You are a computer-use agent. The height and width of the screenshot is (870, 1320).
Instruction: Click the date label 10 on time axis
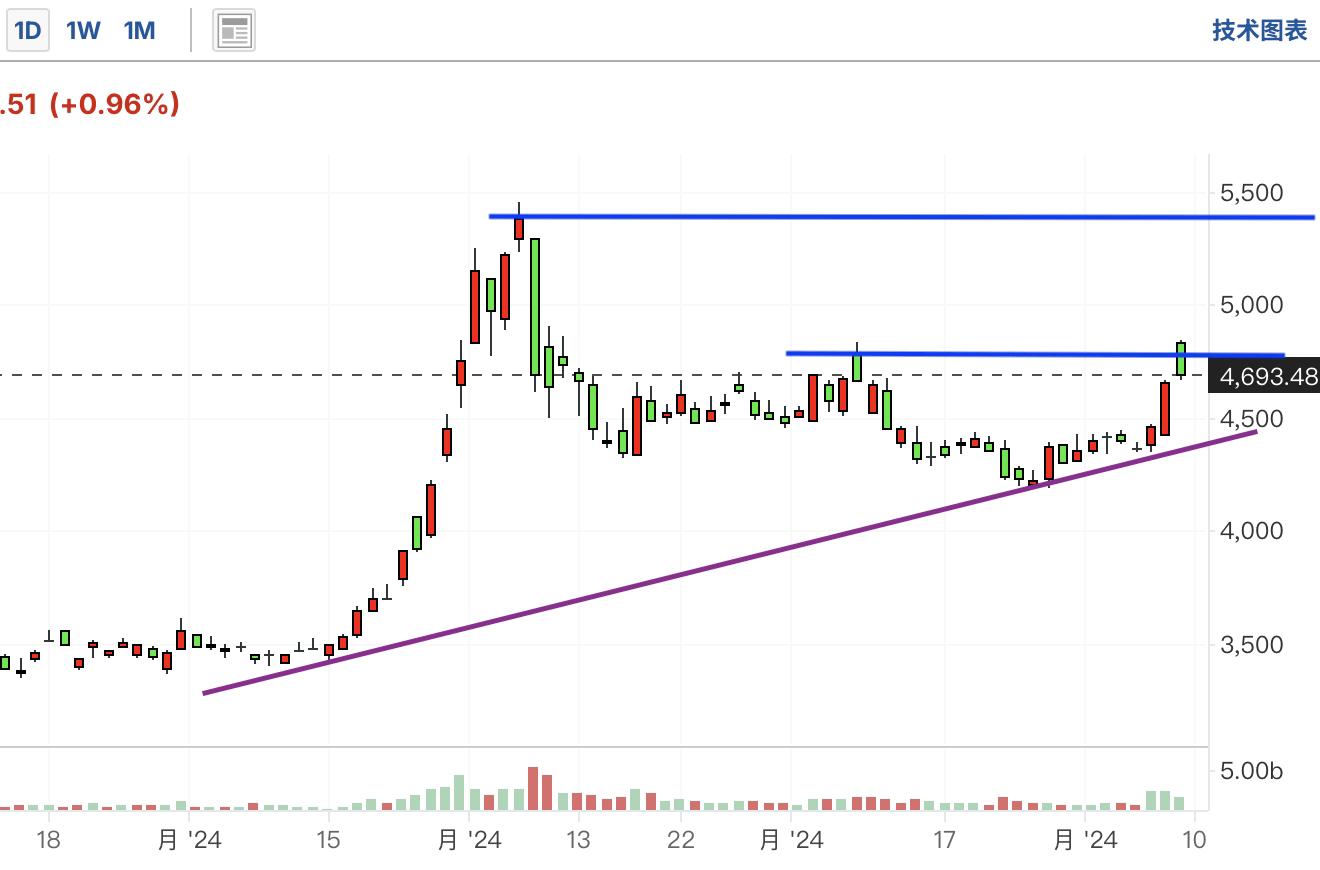[x=1194, y=840]
